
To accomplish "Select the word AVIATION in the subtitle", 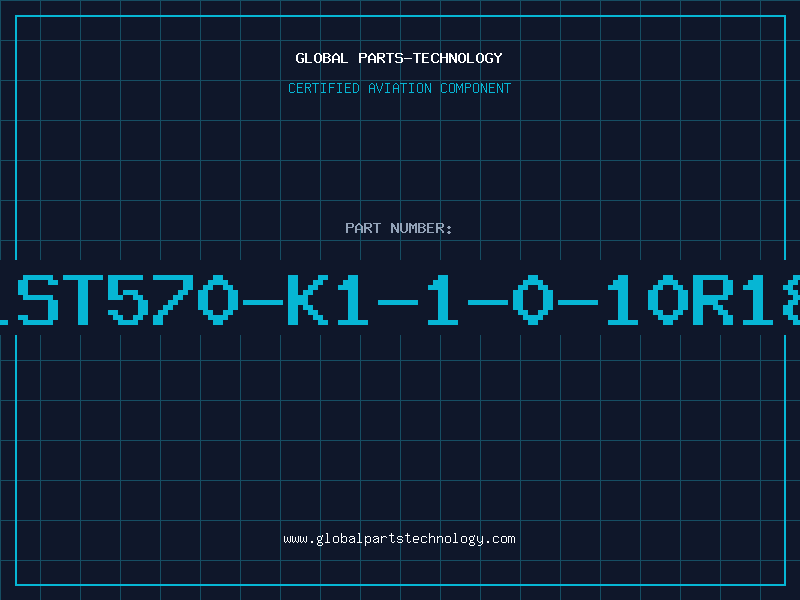I will (x=399, y=88).
